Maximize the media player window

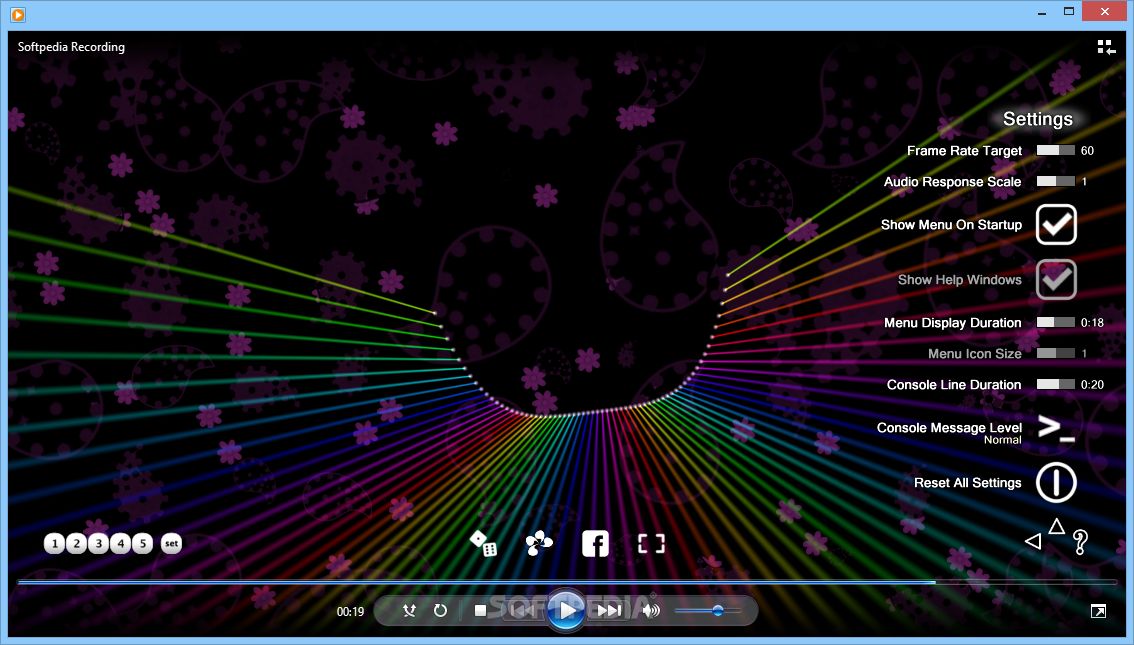tap(1069, 12)
